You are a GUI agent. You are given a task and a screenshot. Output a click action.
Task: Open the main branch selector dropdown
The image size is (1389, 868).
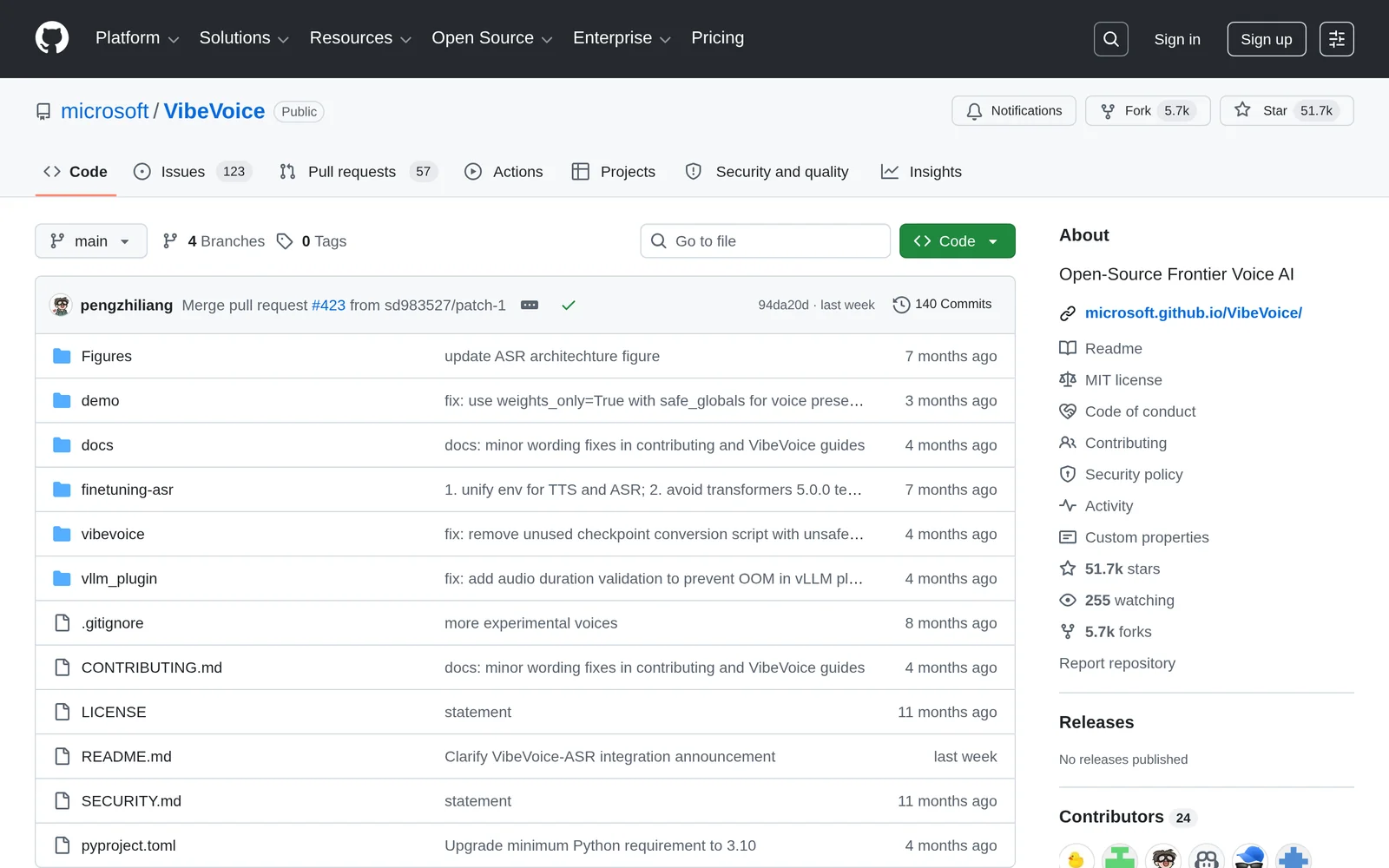pos(91,241)
